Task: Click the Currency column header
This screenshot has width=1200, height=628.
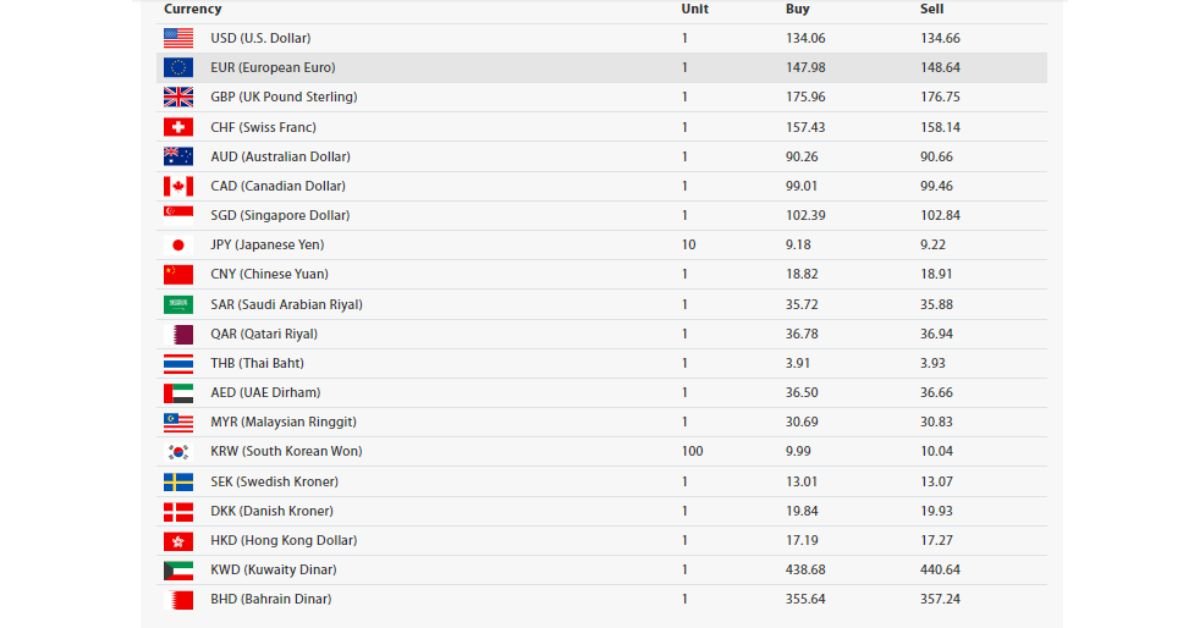Action: pos(193,9)
